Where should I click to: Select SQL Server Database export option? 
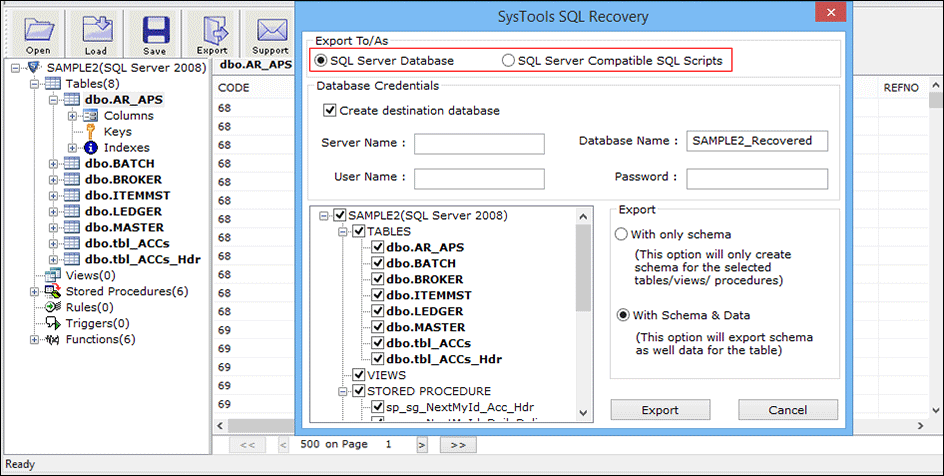pyautogui.click(x=321, y=61)
